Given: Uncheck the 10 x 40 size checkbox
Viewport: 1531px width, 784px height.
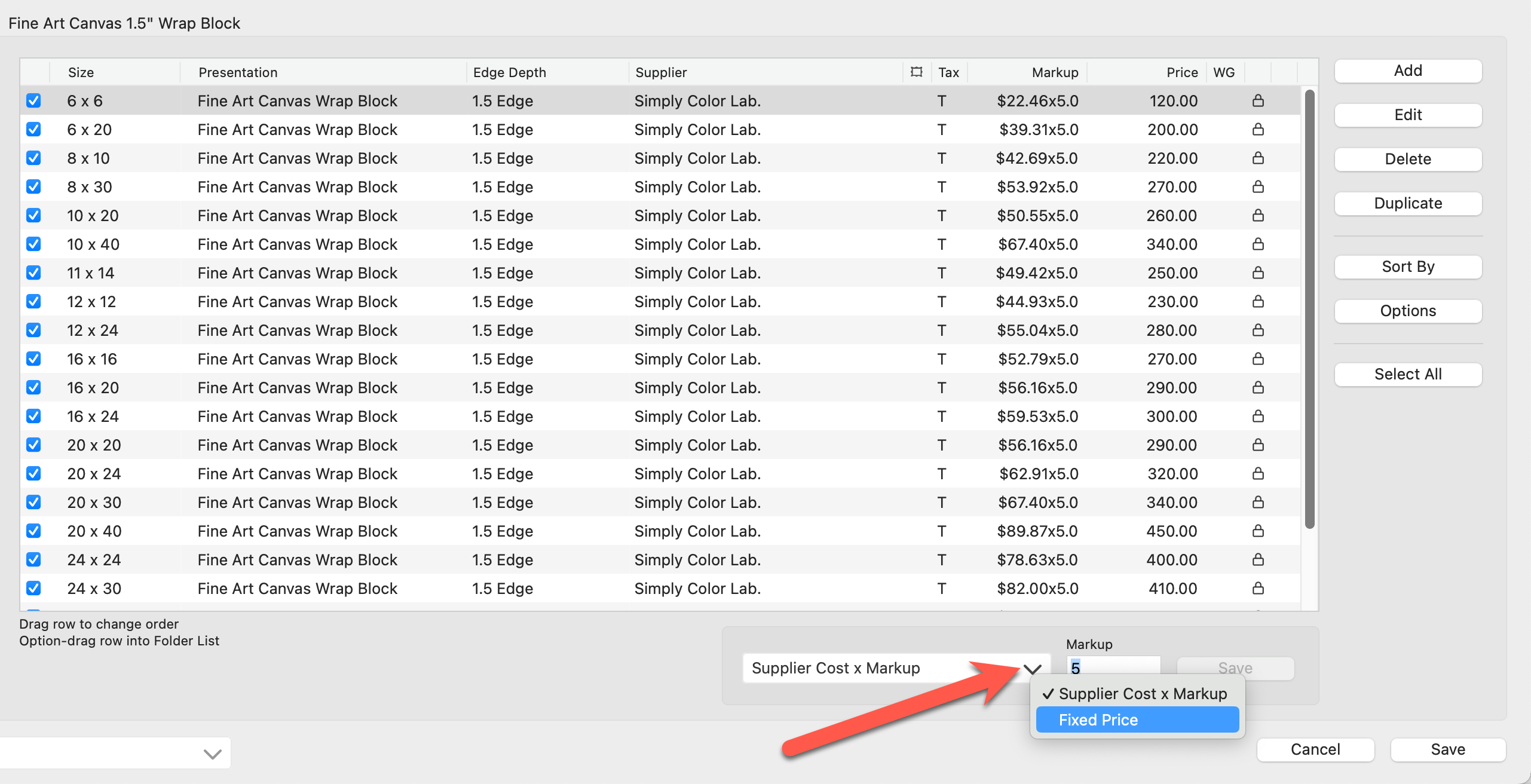Looking at the screenshot, I should [34, 244].
